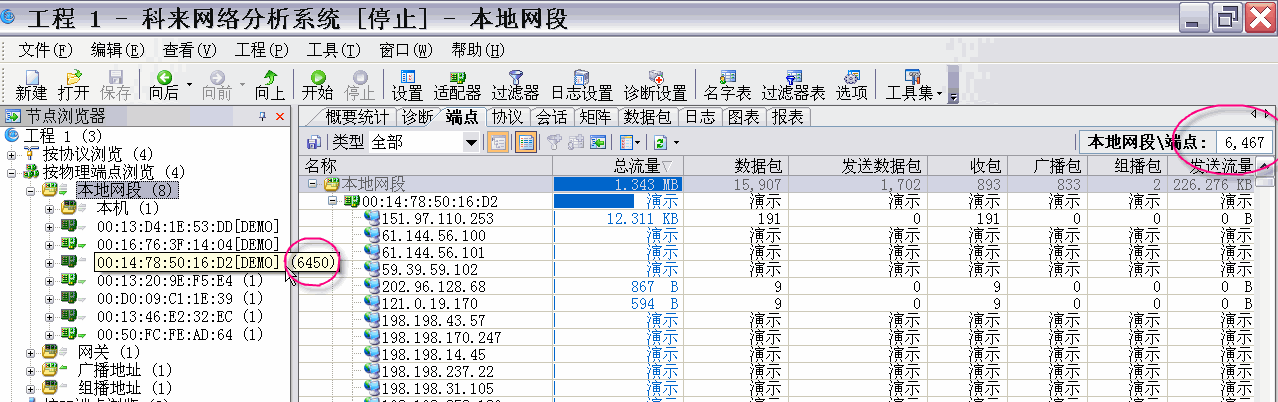Open the 适配器 (Adapter) toolbar icon

pos(459,84)
